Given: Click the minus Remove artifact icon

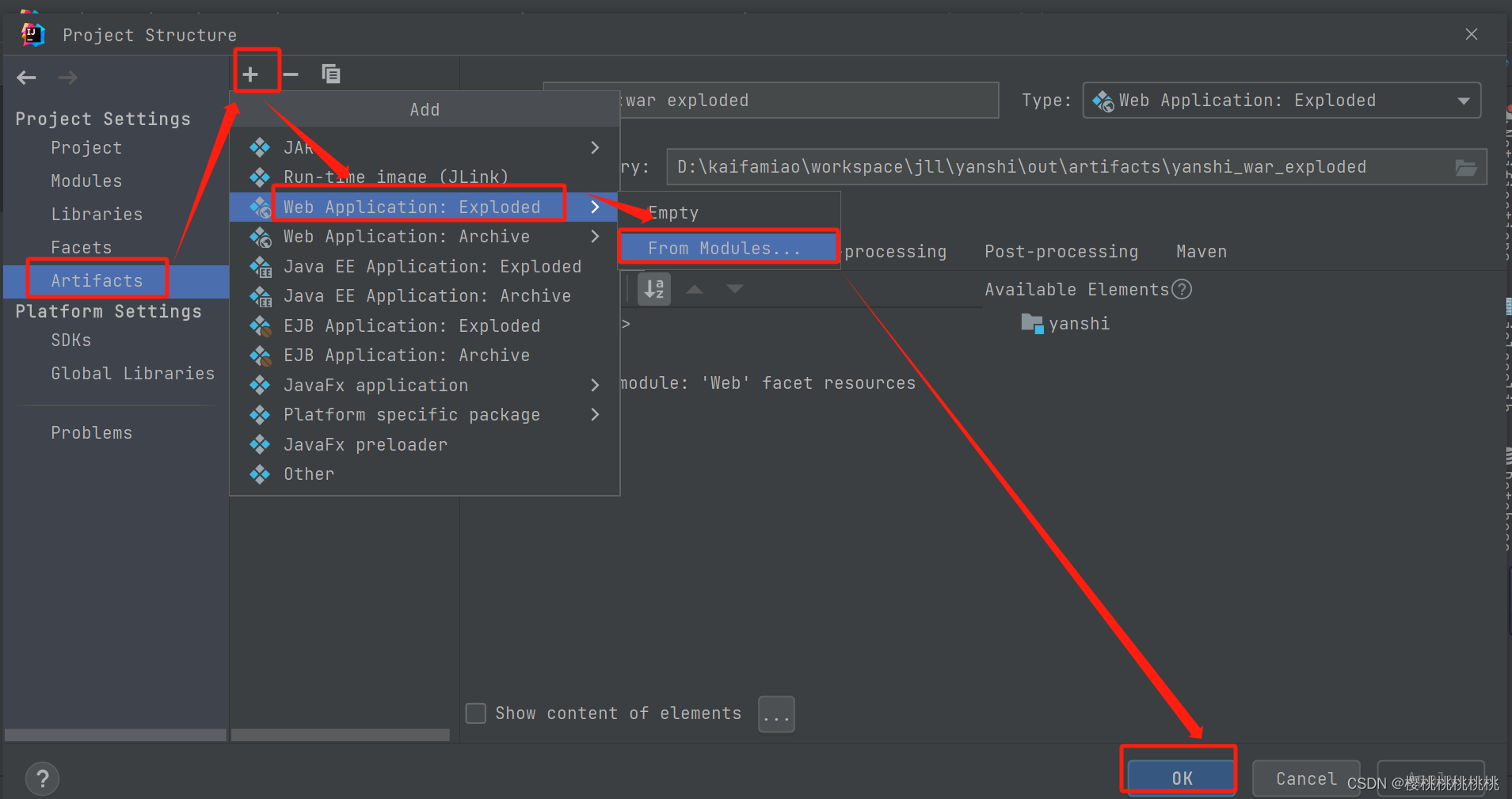Looking at the screenshot, I should (291, 74).
